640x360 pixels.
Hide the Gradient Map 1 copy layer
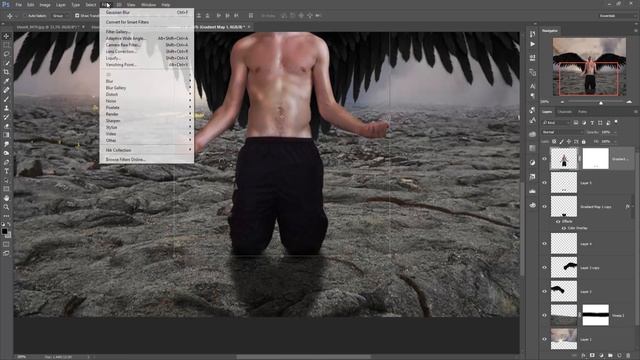point(544,207)
